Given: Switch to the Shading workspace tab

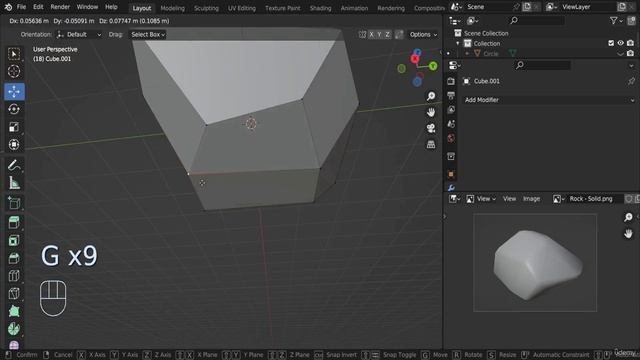Looking at the screenshot, I should [320, 8].
